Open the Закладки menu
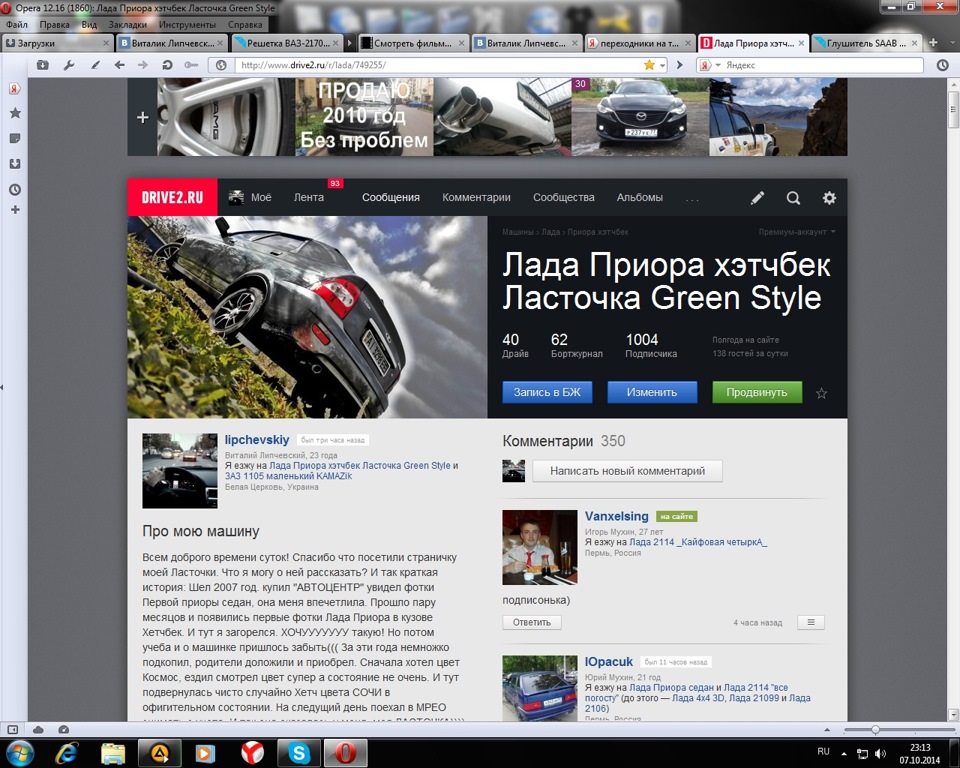 point(127,24)
